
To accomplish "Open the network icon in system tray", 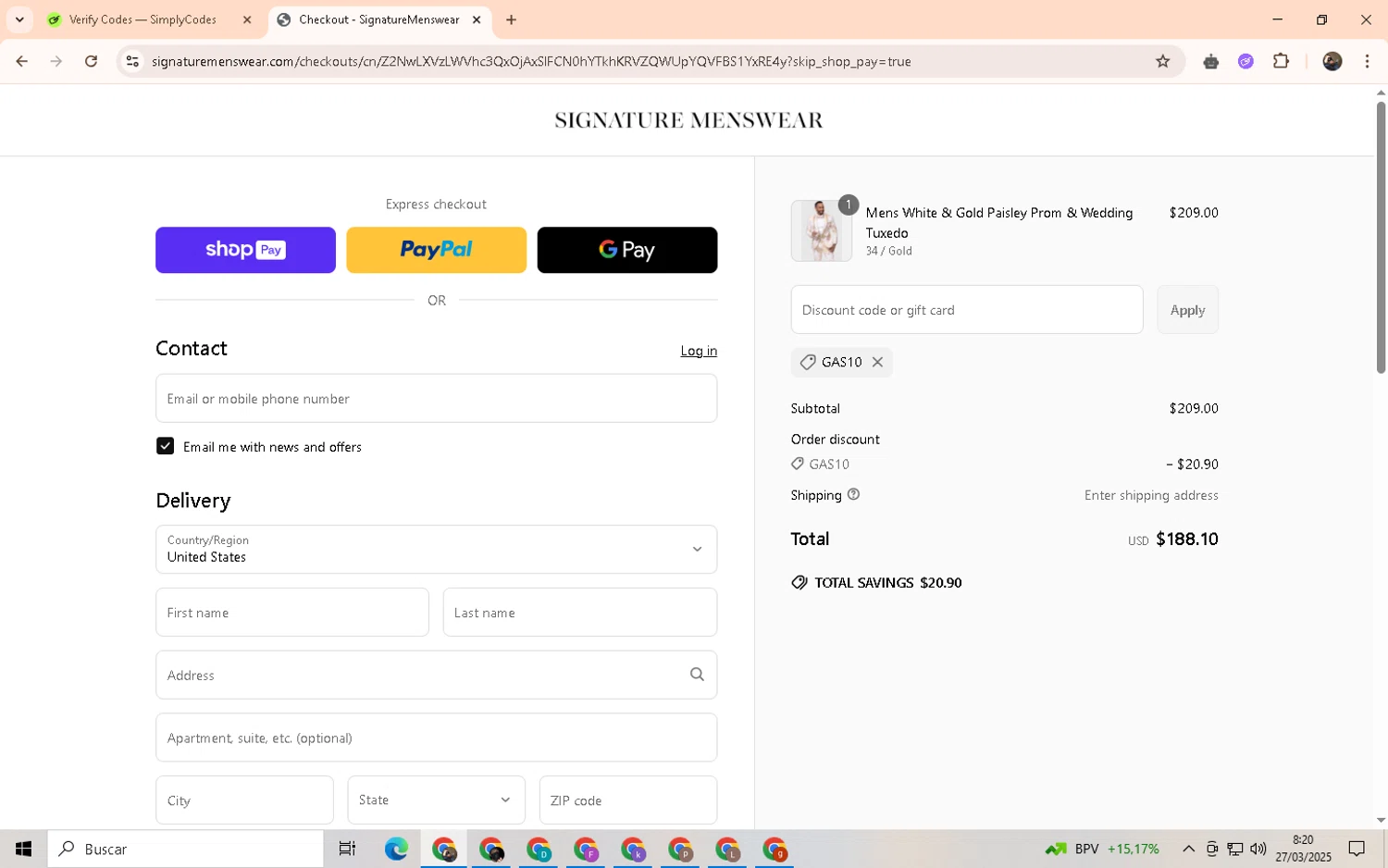I will click(1234, 849).
